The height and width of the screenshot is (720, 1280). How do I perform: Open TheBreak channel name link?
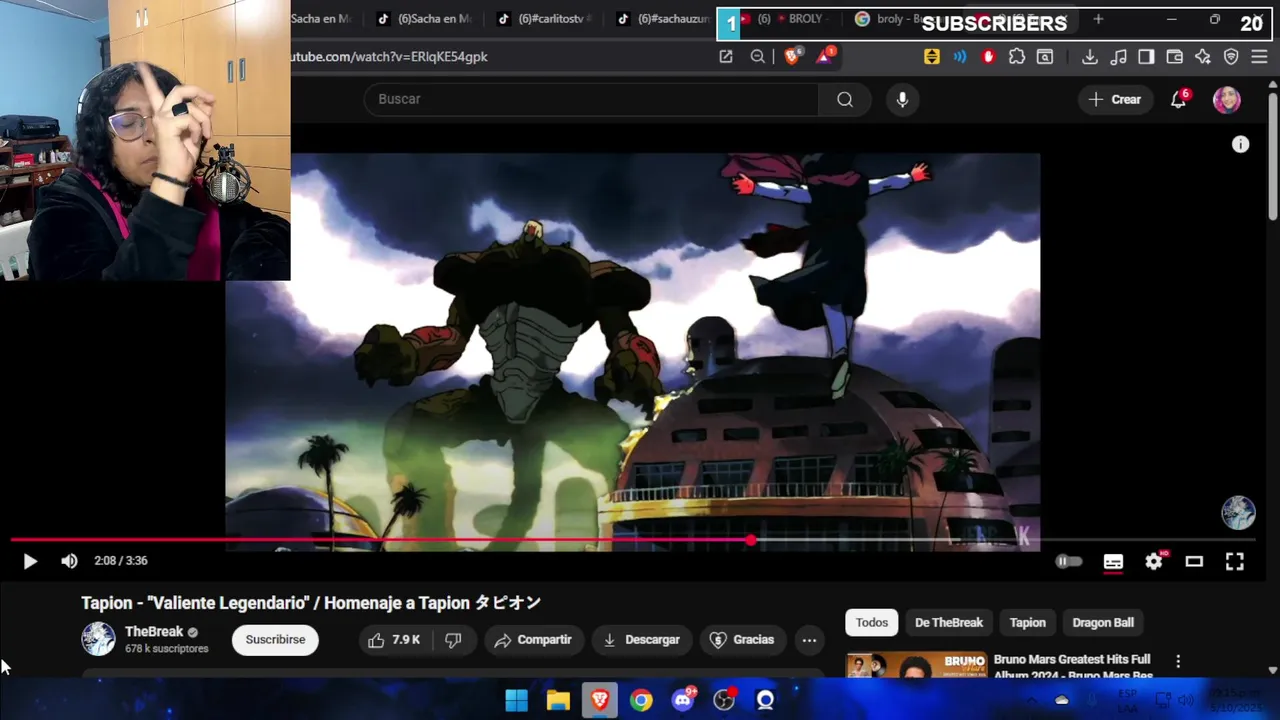tap(154, 632)
